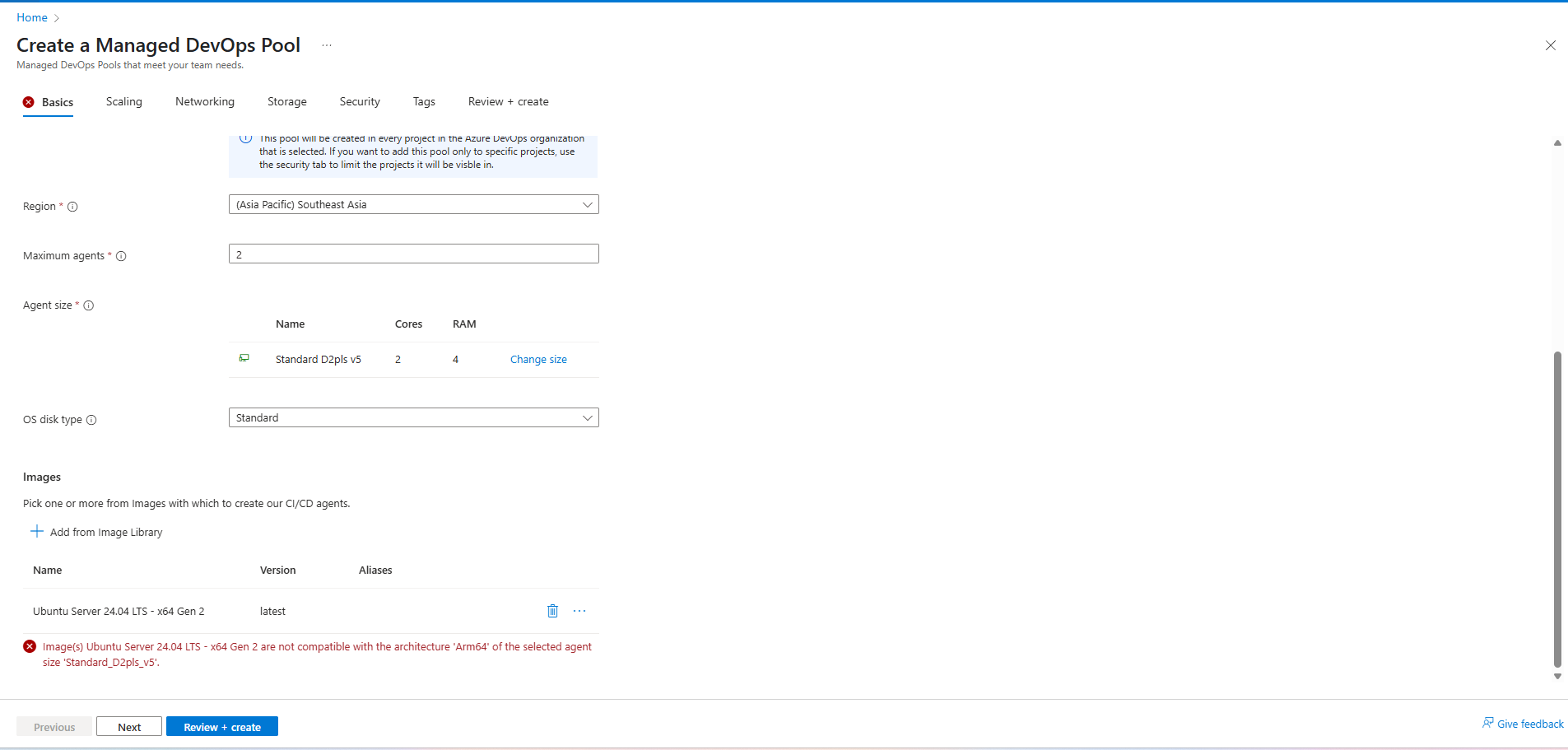Image resolution: width=1568 pixels, height=750 pixels.
Task: Click the red error icon by compatibility message
Action: coord(30,646)
